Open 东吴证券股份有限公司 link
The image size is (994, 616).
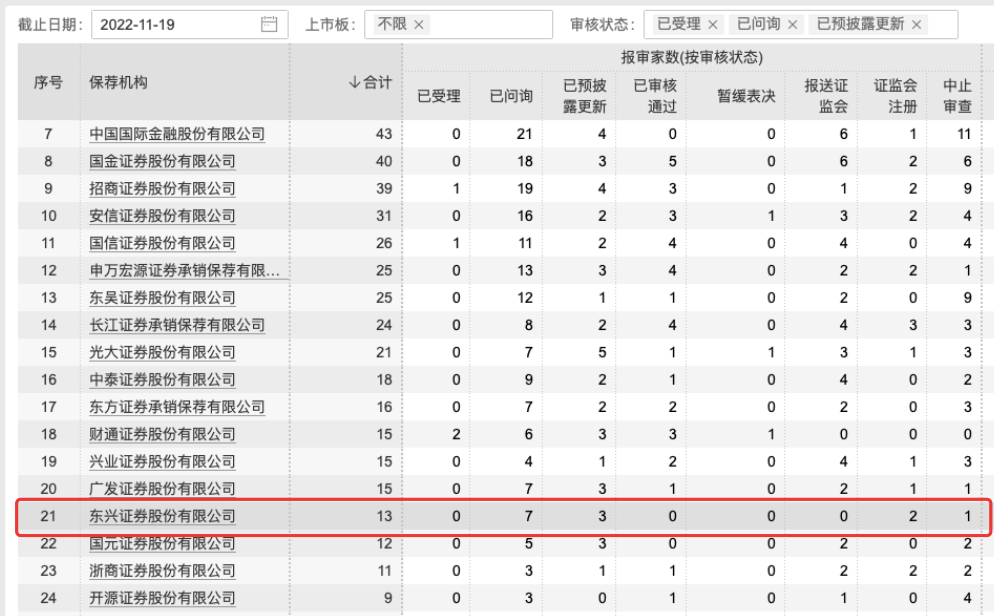pyautogui.click(x=162, y=297)
